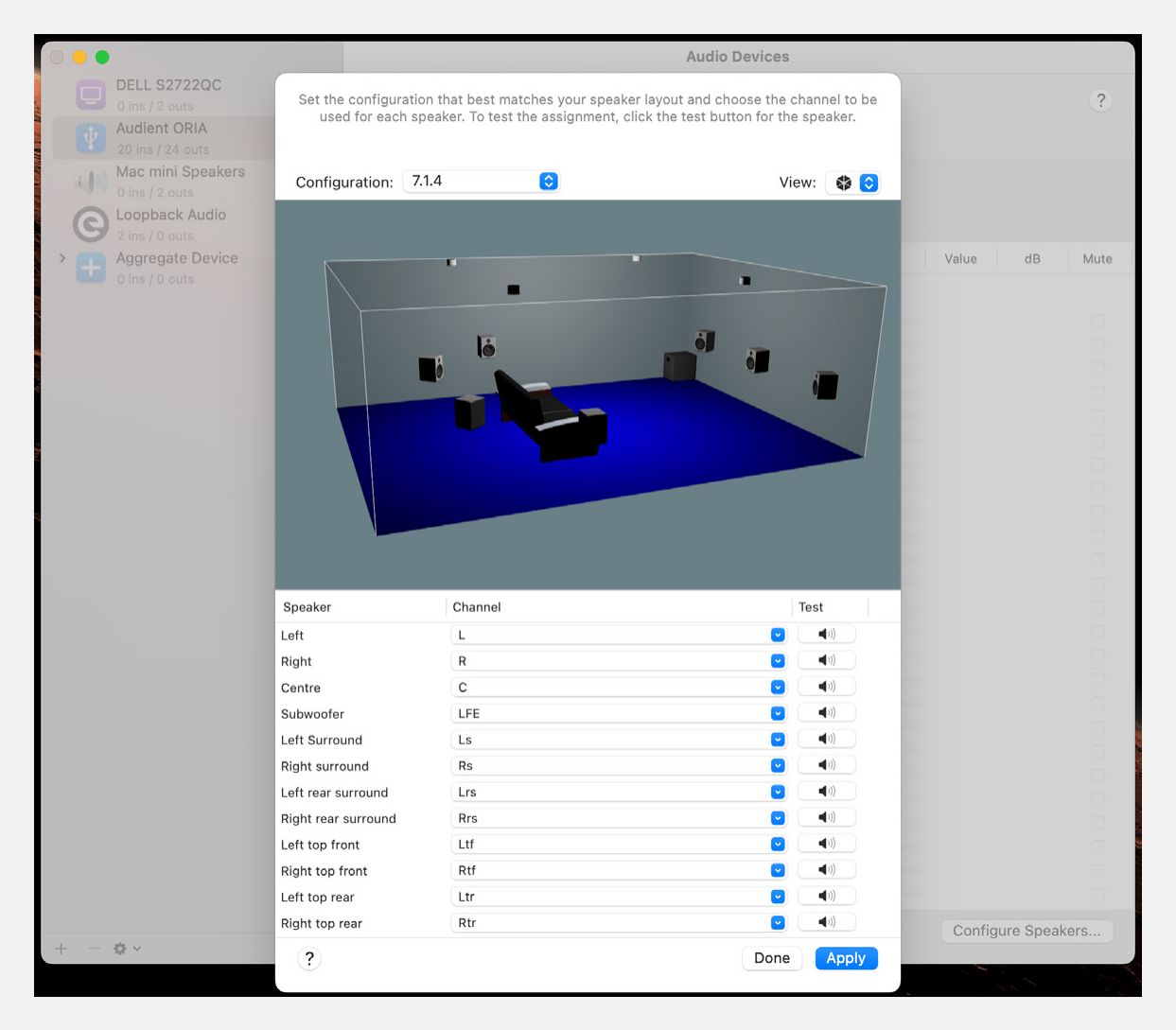This screenshot has height=1030, width=1176.
Task: Test the Left top rear speaker
Action: [x=826, y=896]
